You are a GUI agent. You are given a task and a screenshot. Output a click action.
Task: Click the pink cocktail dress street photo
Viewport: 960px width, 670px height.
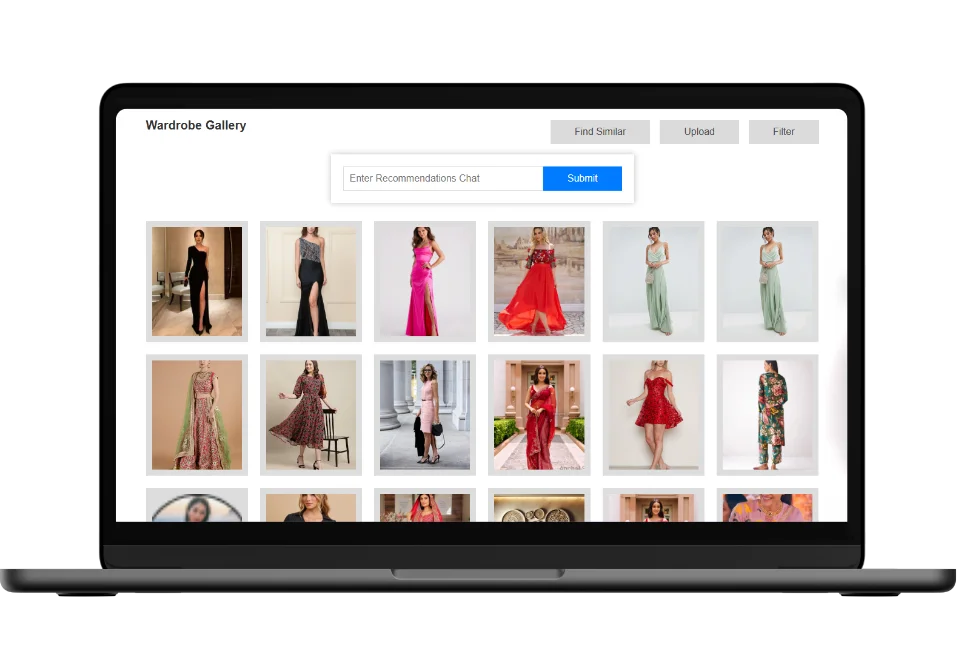pyautogui.click(x=424, y=414)
